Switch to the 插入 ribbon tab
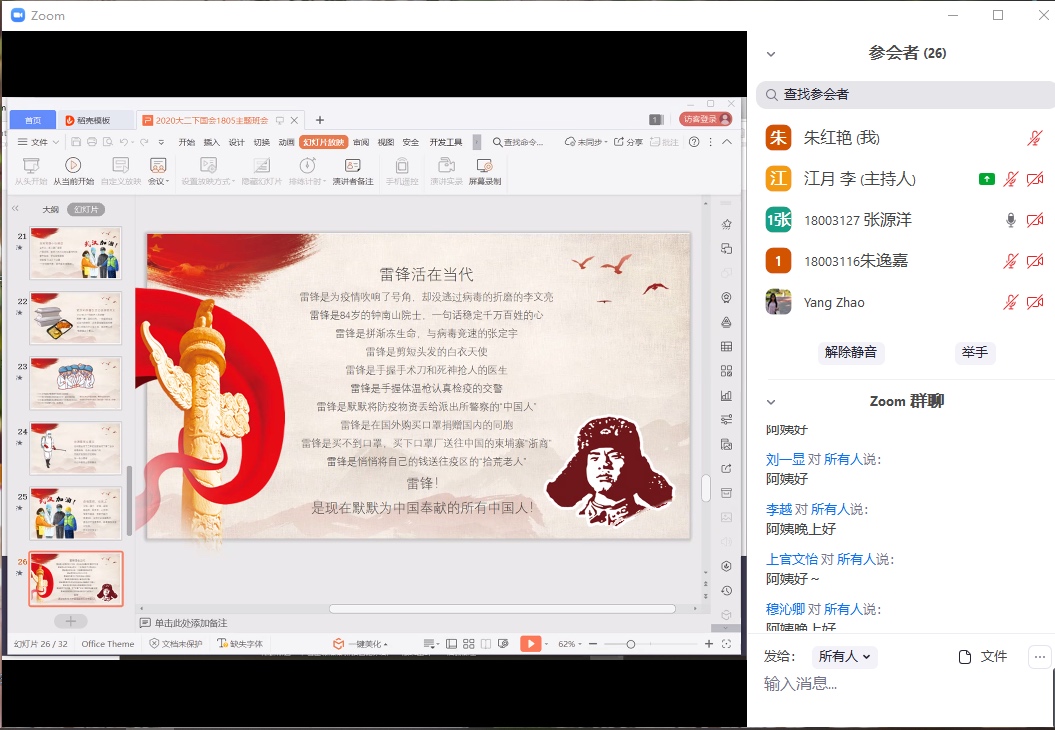Image resolution: width=1055 pixels, height=730 pixels. point(212,142)
